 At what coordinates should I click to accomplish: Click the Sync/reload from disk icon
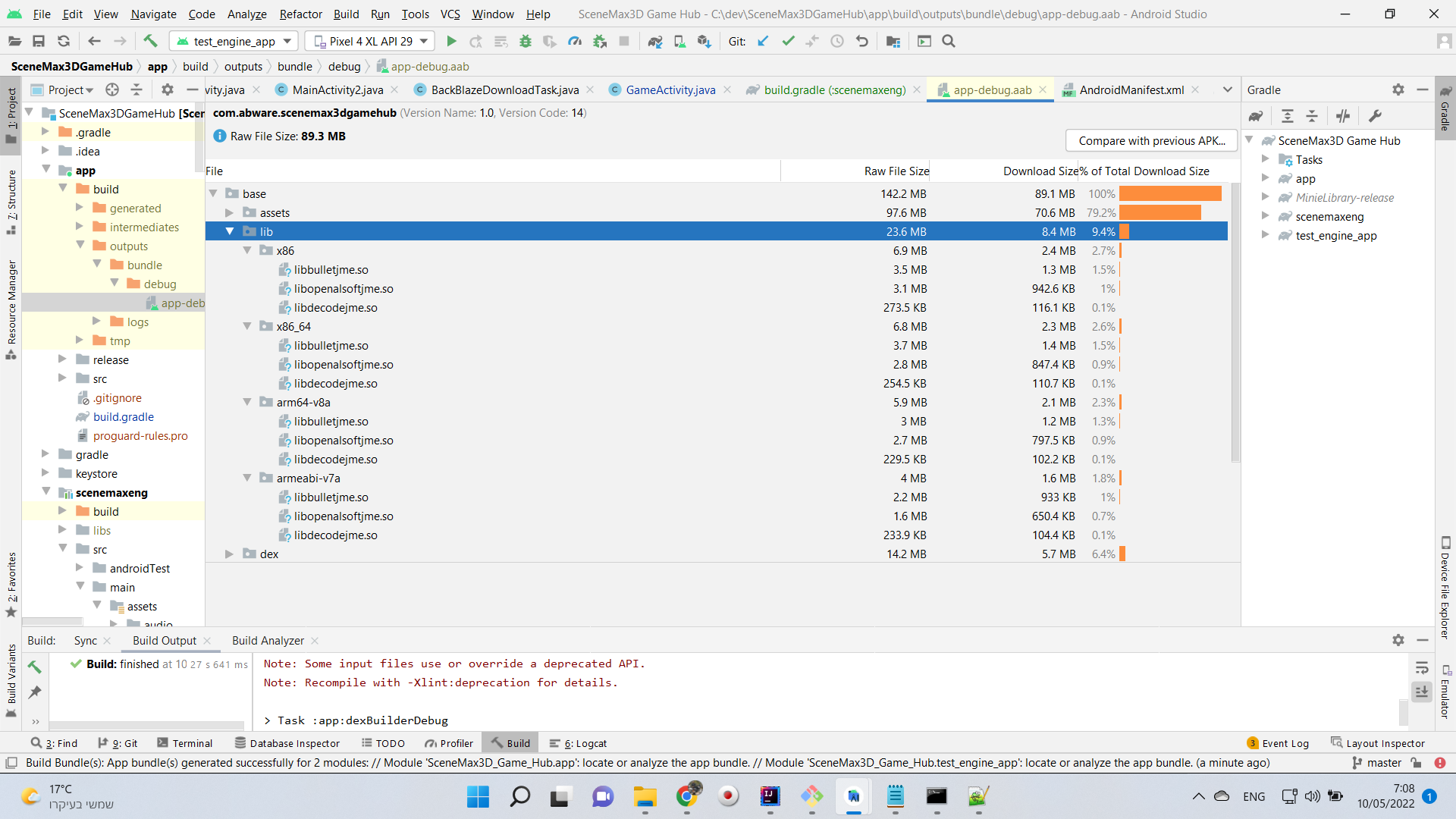point(64,42)
